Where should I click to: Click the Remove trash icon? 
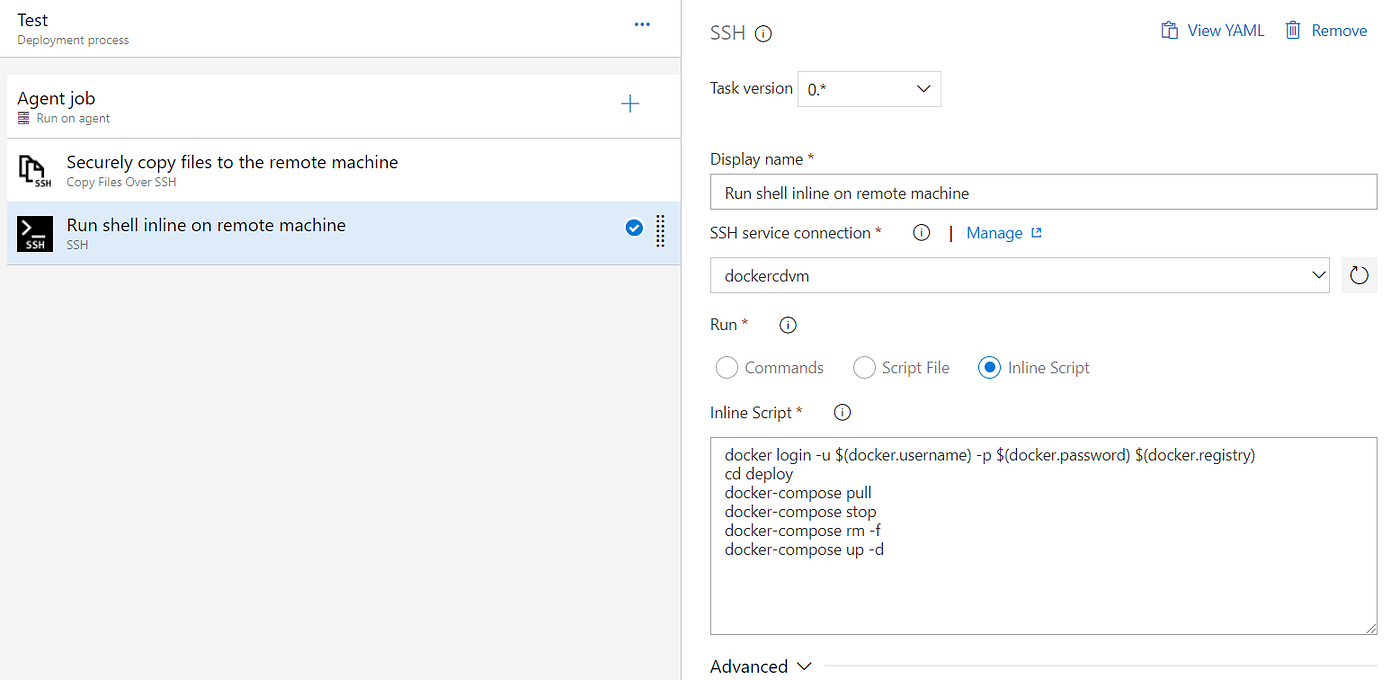(x=1294, y=30)
